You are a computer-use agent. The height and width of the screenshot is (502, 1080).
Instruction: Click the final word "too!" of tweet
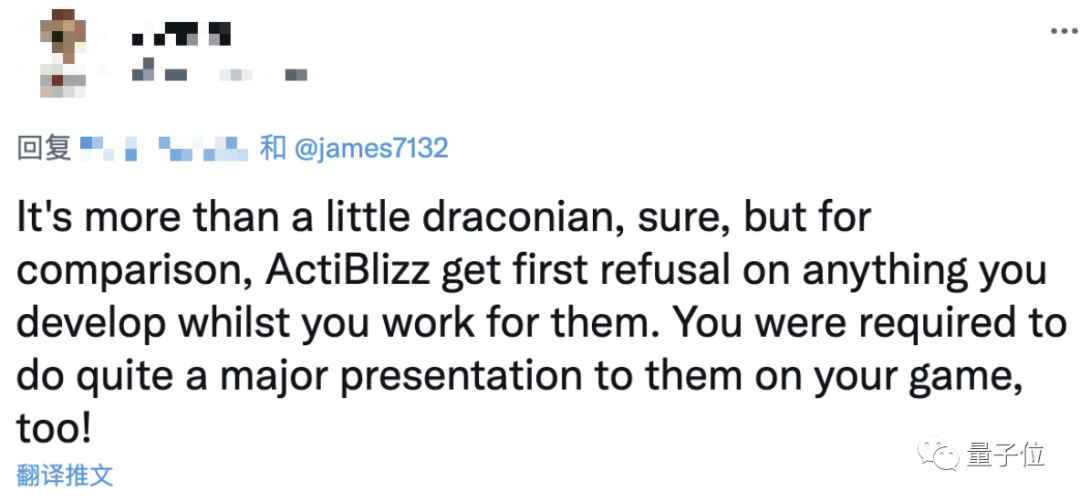pos(55,429)
